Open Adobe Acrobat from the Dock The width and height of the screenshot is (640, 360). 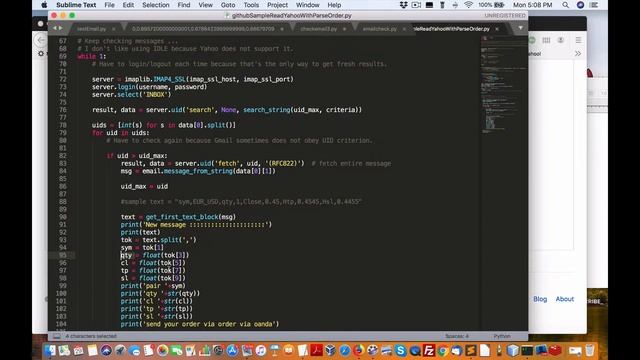click(x=316, y=350)
